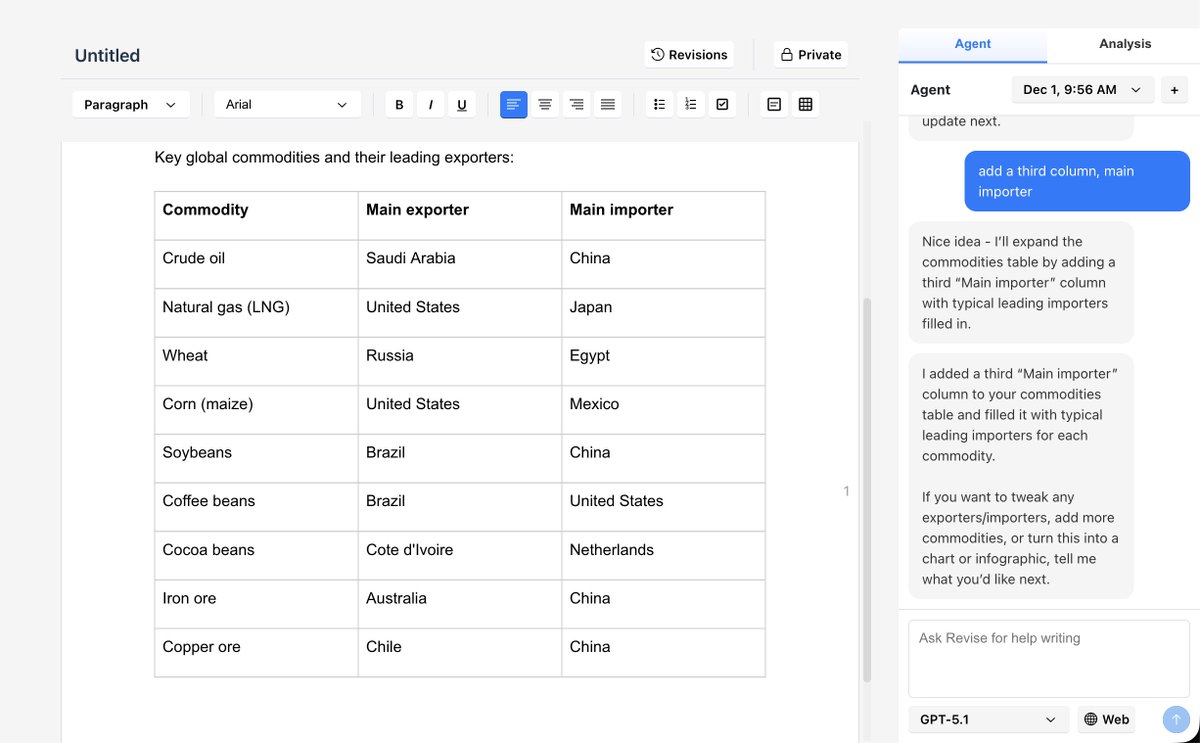
Task: Align text left
Action: 514,104
